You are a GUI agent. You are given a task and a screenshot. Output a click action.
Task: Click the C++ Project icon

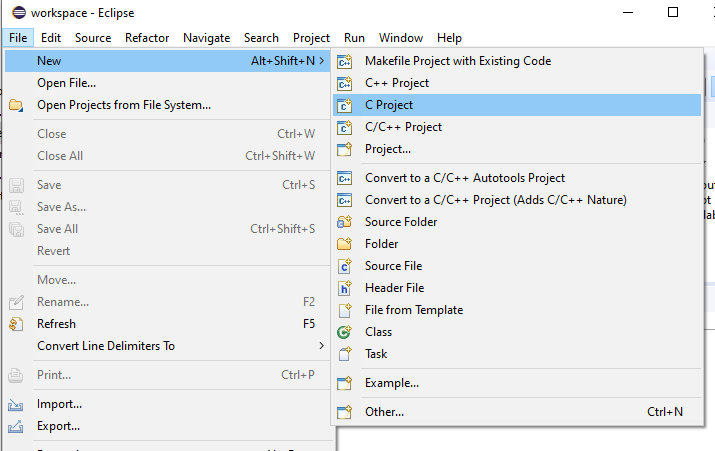345,83
